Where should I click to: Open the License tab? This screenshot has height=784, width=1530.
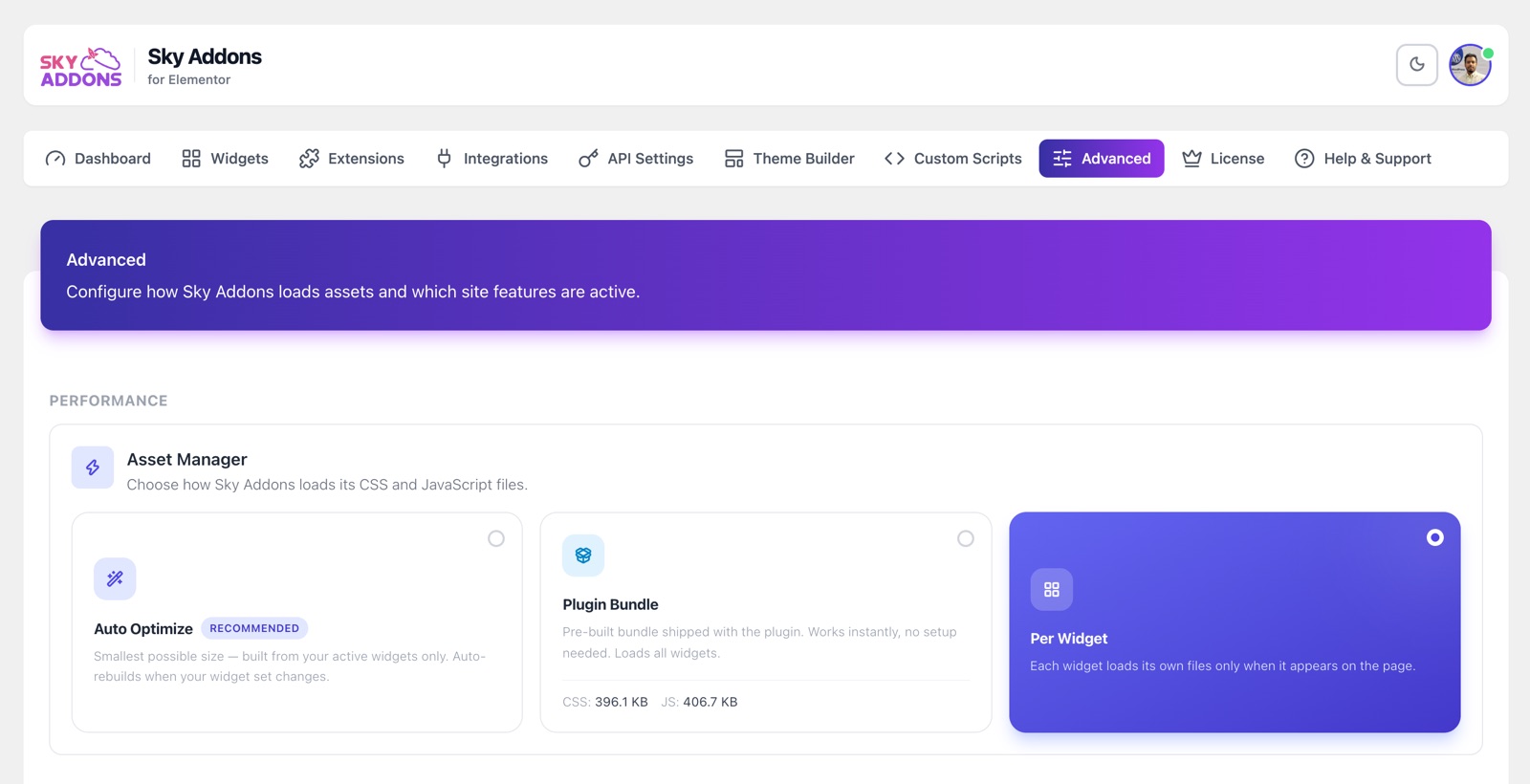(x=1223, y=159)
